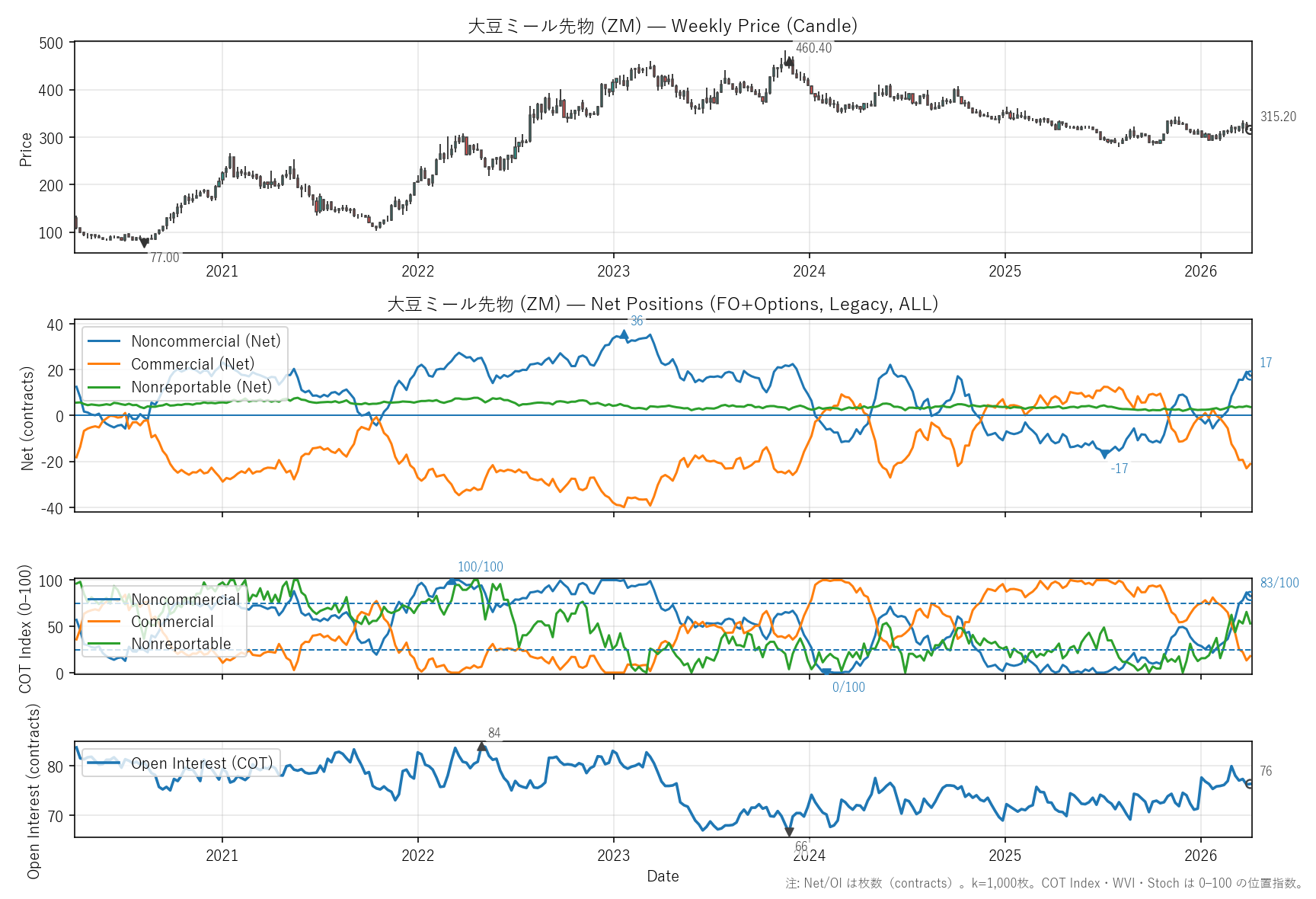Viewport: 1316px width, 899px height.
Task: Select the blue marker at COT Index 0/100 trough
Action: coord(826,672)
